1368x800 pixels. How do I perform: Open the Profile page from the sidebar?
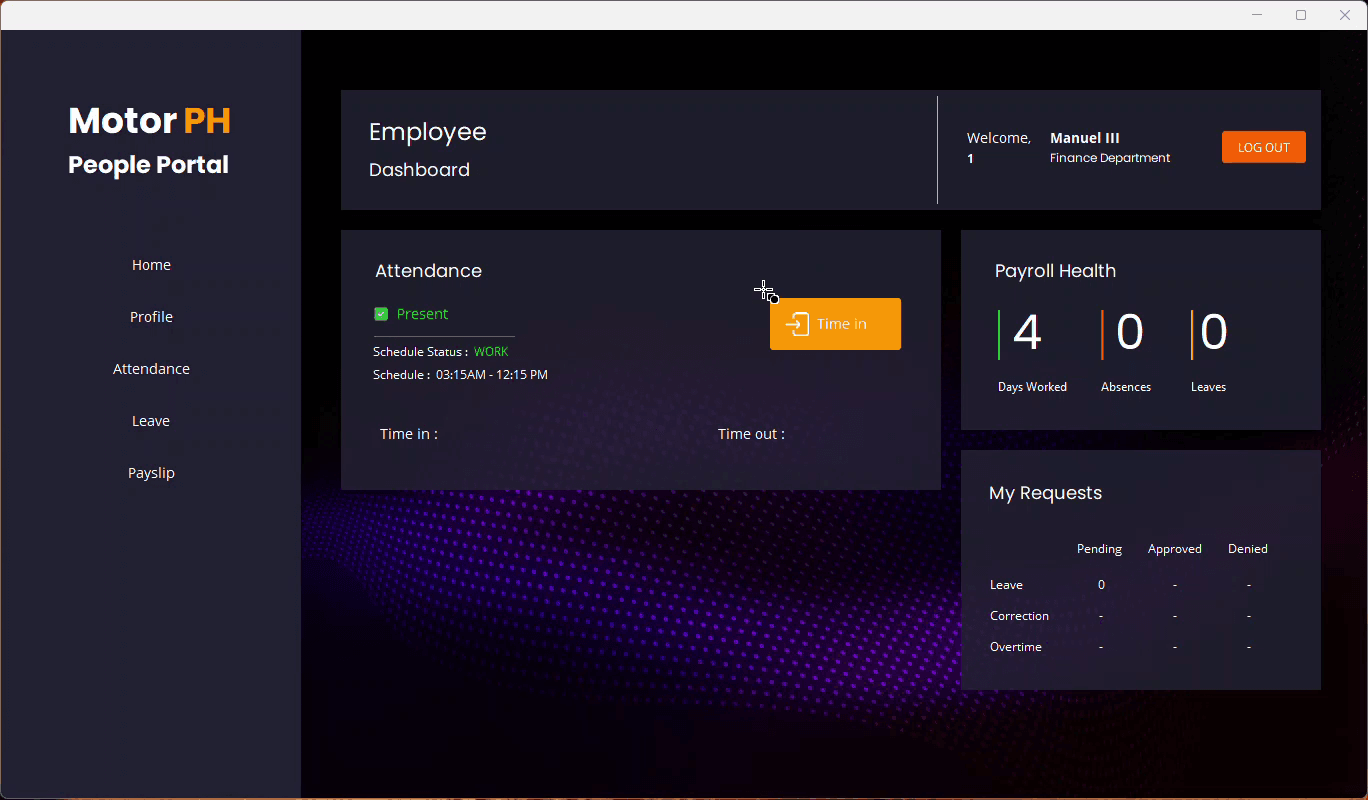pos(151,316)
